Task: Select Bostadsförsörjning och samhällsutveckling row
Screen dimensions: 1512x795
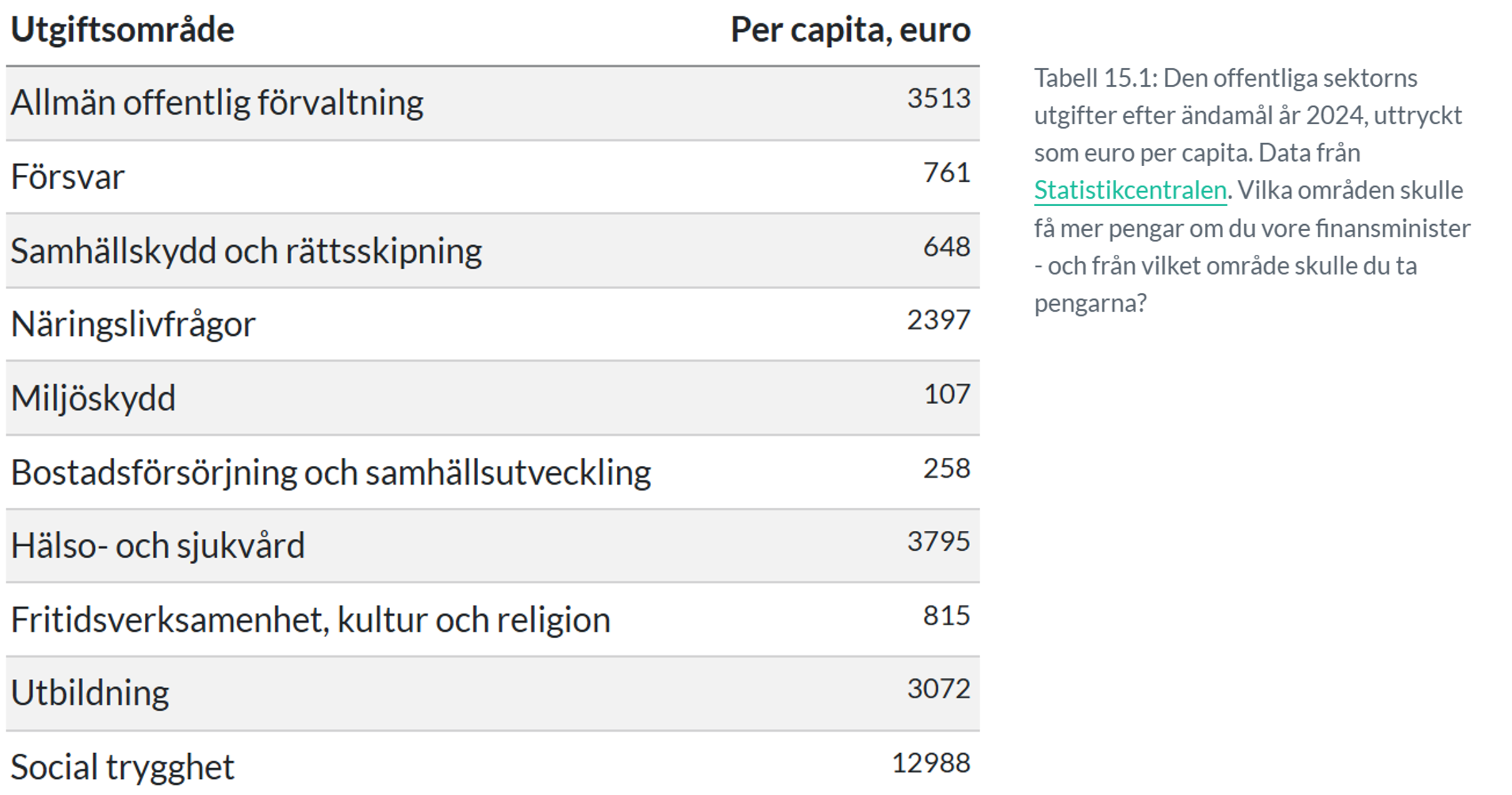Action: 493,472
